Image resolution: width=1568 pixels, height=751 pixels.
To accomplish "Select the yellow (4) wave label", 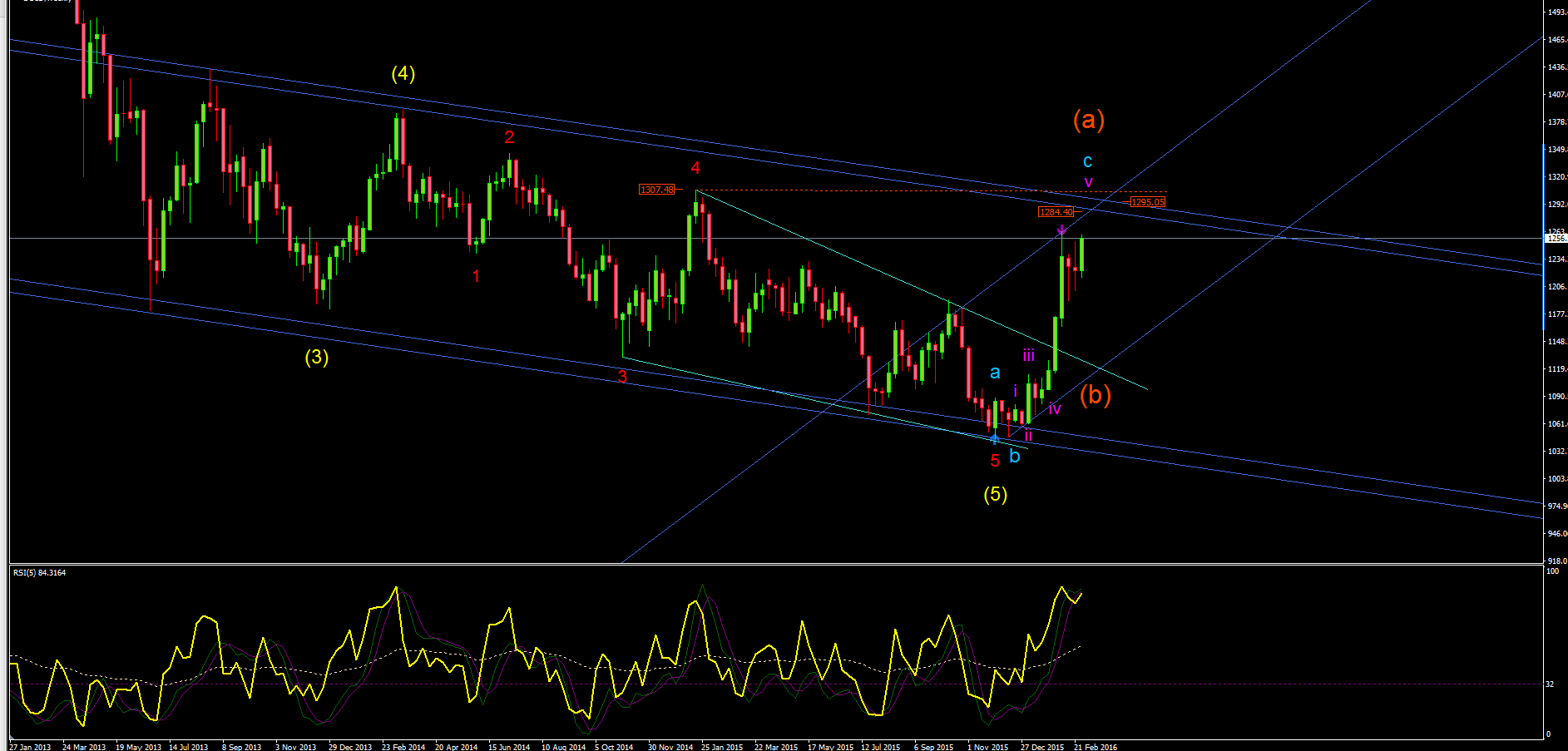I will 403,73.
